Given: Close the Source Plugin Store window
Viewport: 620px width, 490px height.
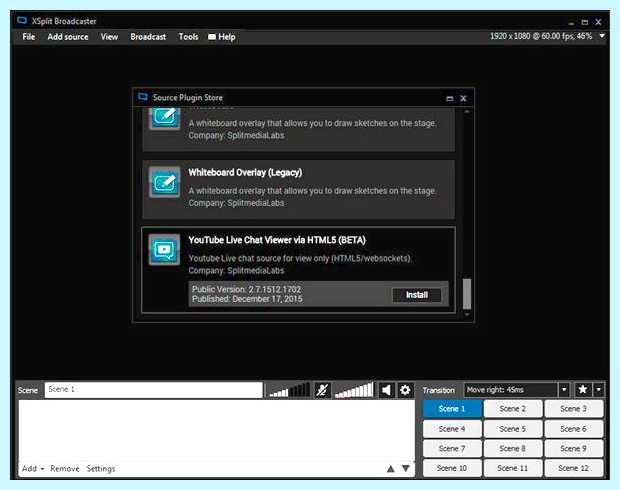Looking at the screenshot, I should (x=463, y=98).
